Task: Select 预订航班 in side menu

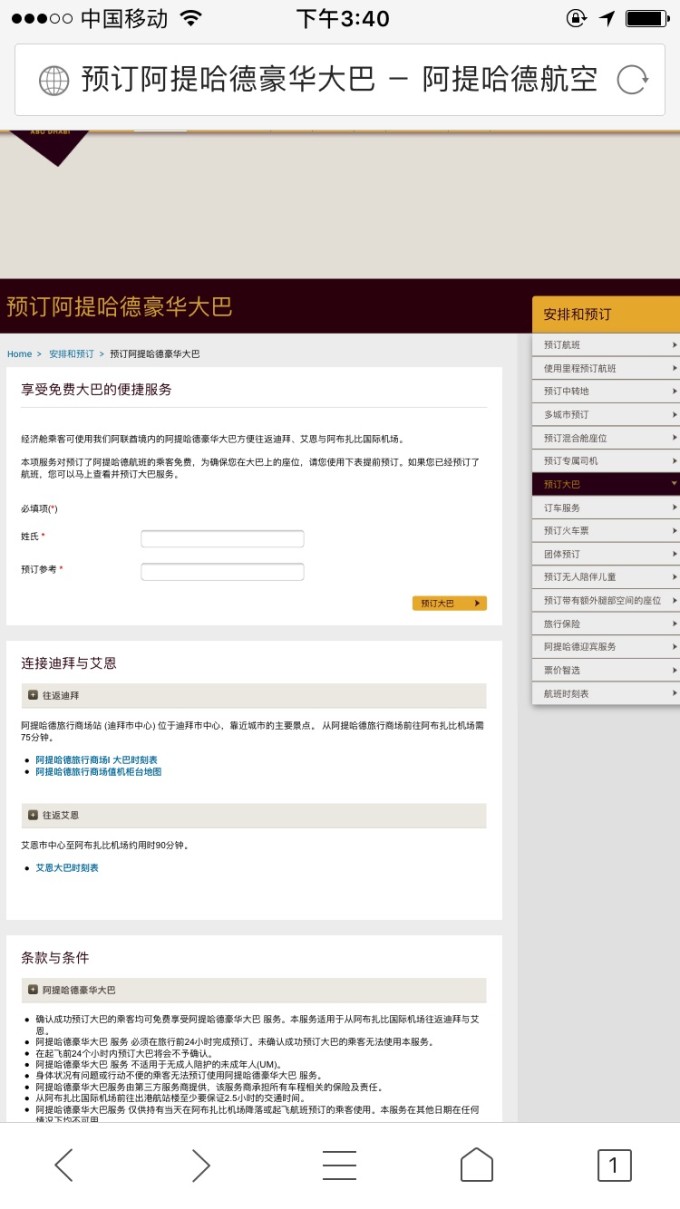Action: pyautogui.click(x=606, y=345)
